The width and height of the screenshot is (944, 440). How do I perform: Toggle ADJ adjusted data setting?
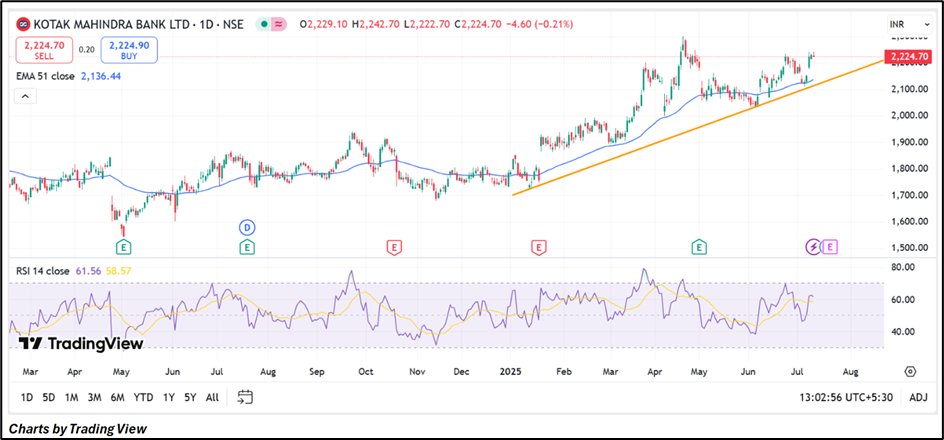tap(918, 397)
